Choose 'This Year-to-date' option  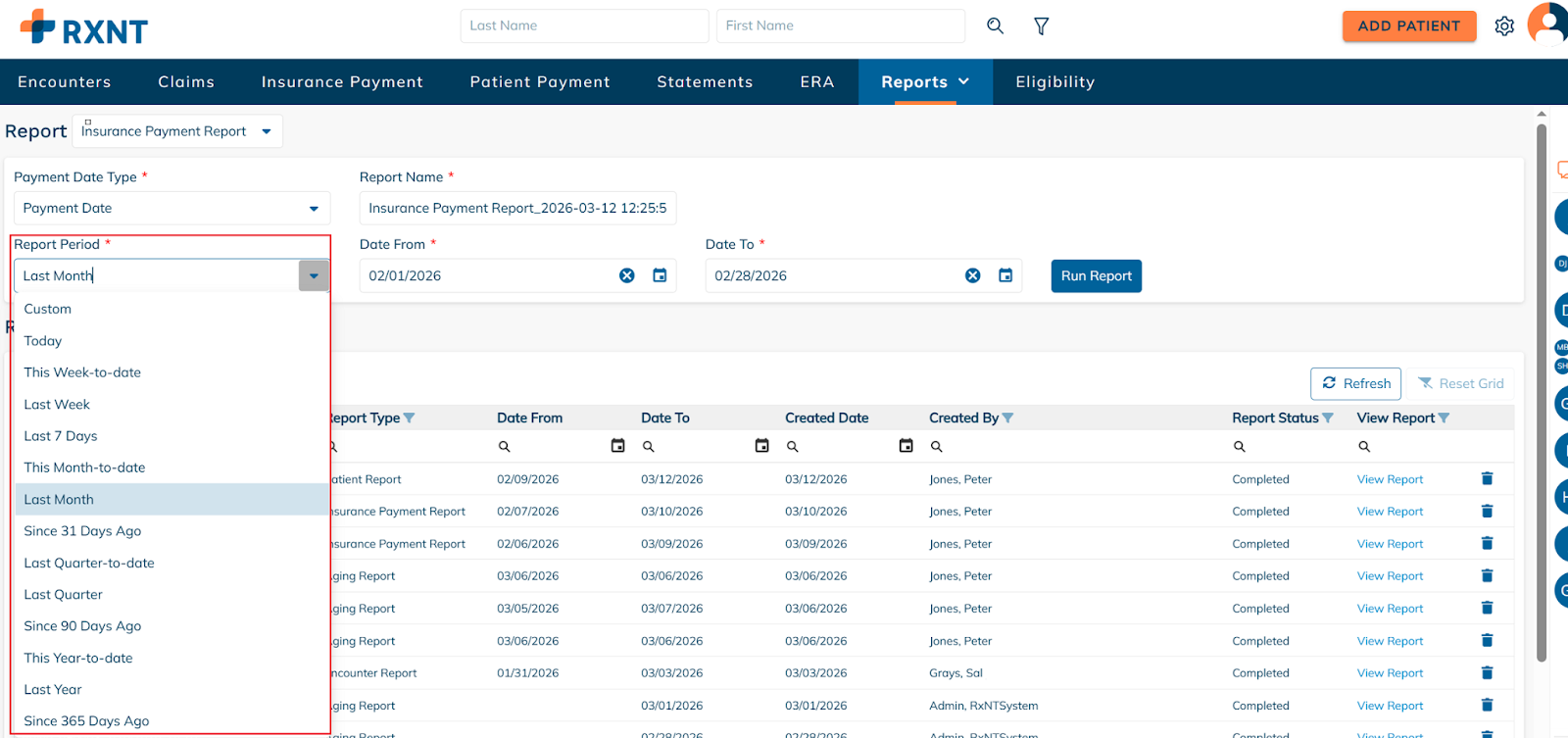coord(78,659)
